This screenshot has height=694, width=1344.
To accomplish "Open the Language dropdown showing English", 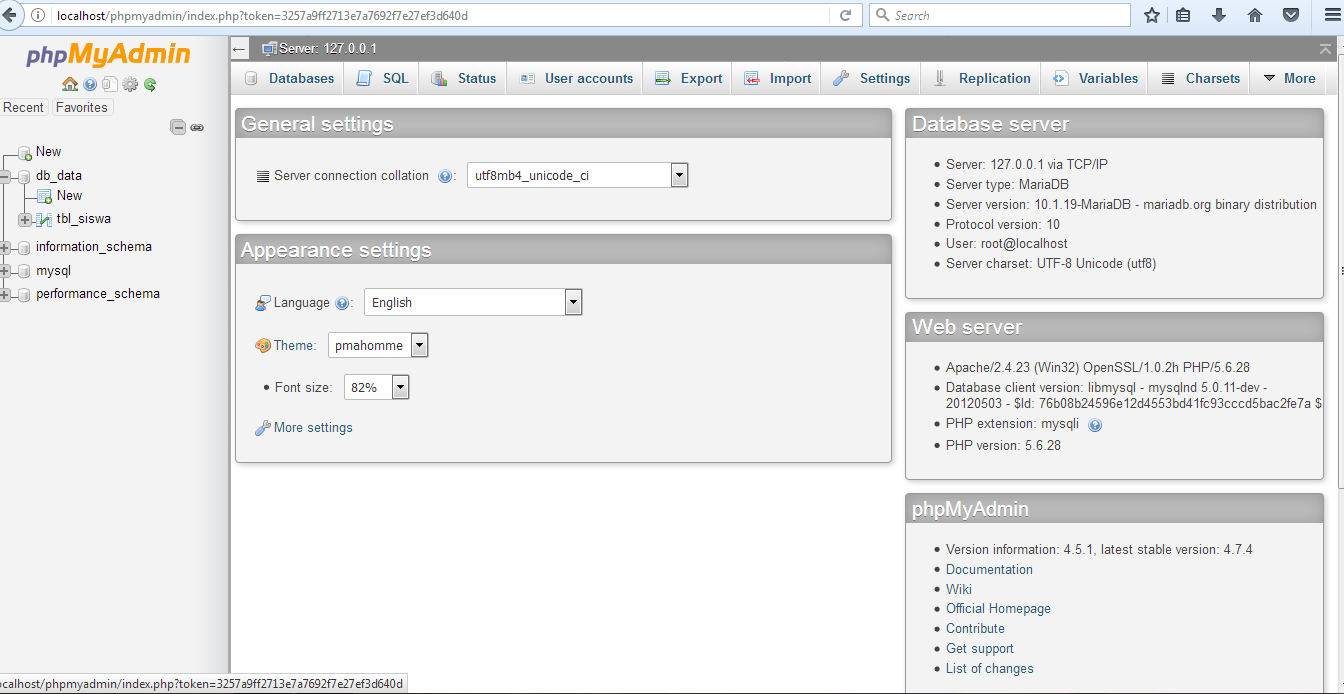I will [x=473, y=302].
